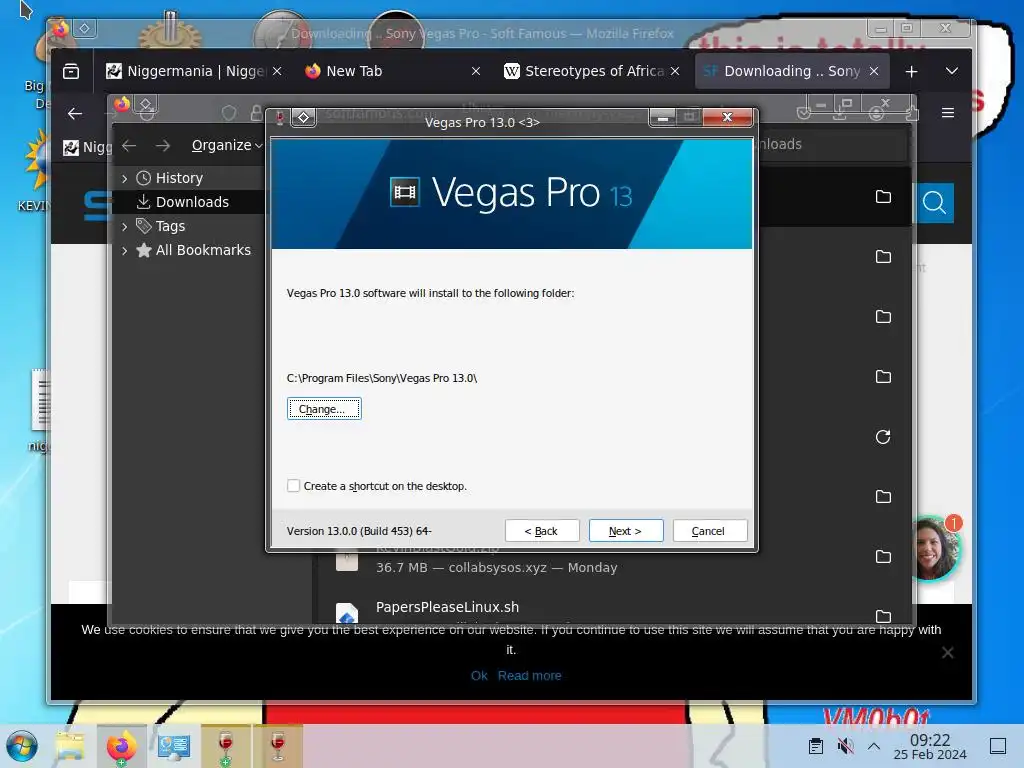Screen dimensions: 1024x768
Task: Close the Downloading .. Sony tab
Action: [874, 71]
